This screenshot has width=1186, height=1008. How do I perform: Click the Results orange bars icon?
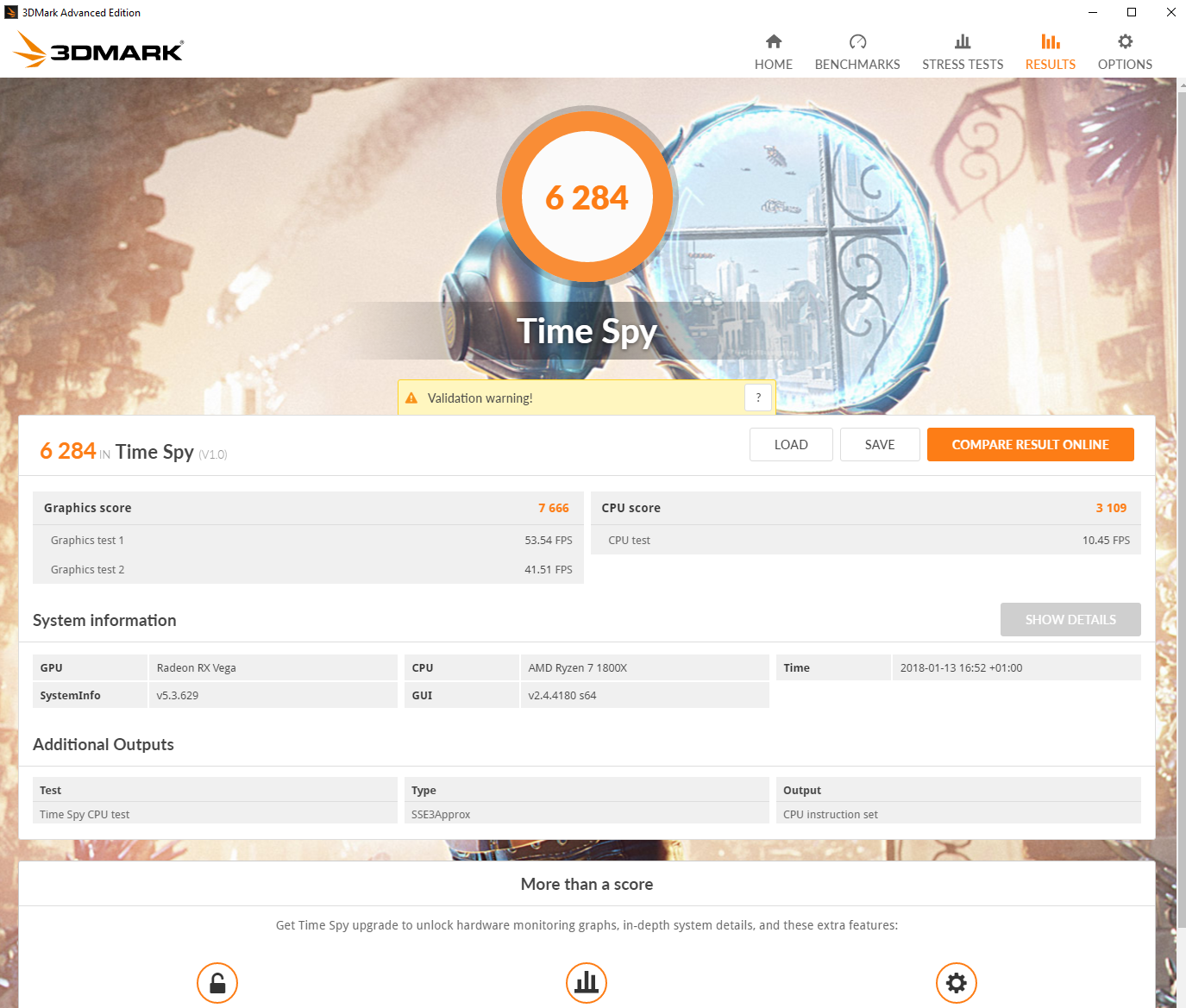click(1051, 41)
